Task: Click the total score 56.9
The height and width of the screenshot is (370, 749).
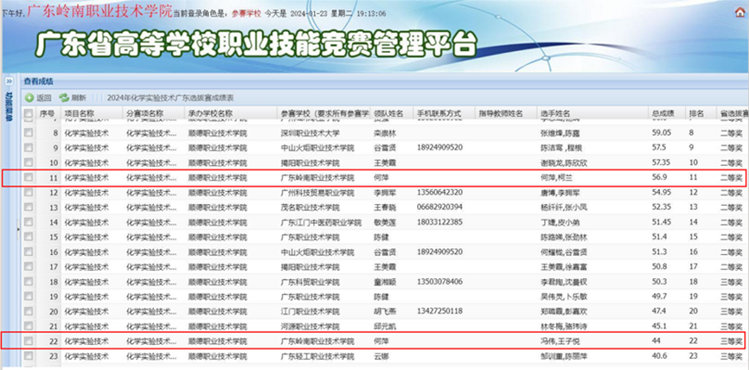Action: pyautogui.click(x=659, y=178)
